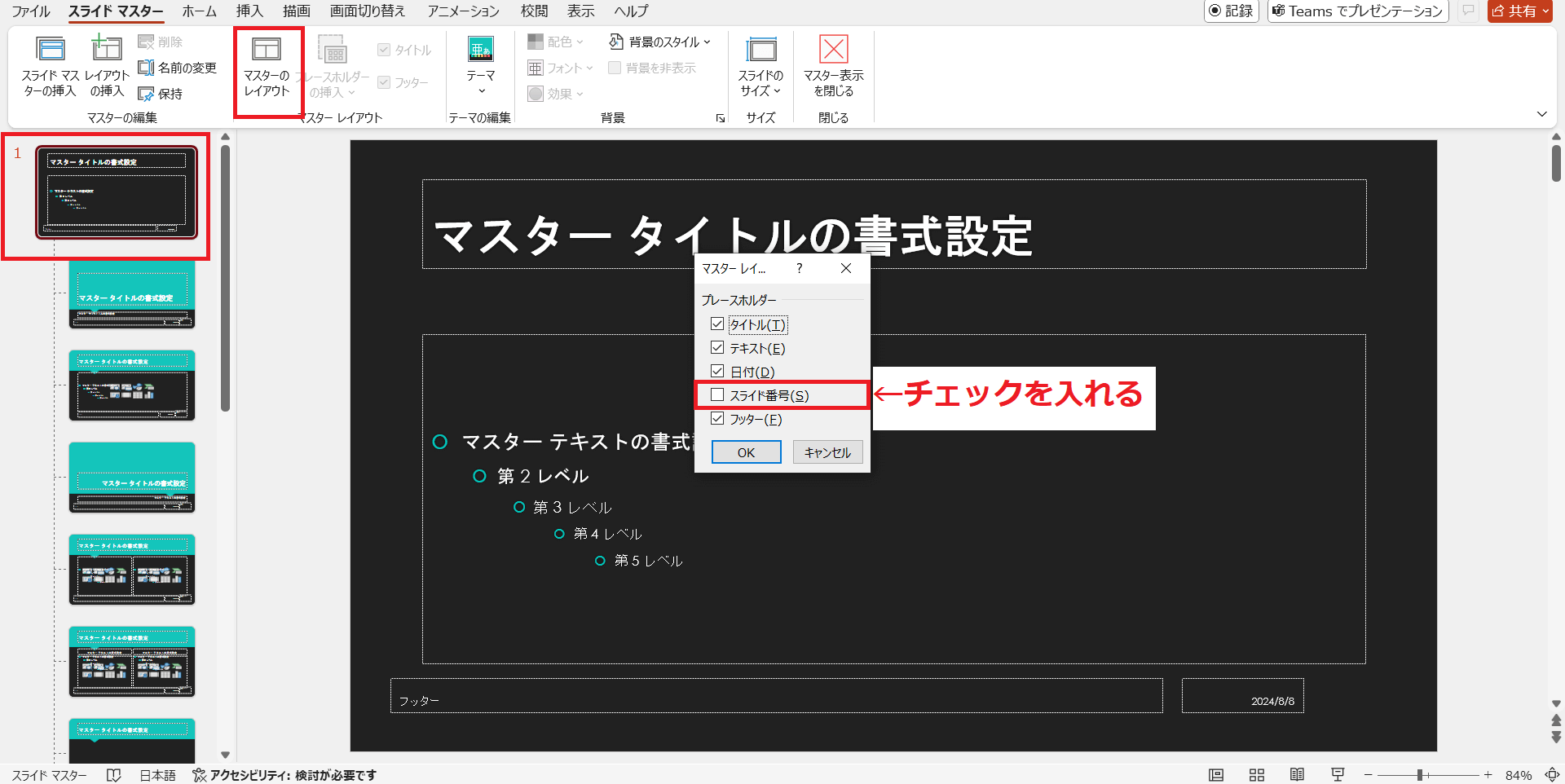Open the Themes (テーマ) gallery
The image size is (1565, 784).
(x=480, y=67)
